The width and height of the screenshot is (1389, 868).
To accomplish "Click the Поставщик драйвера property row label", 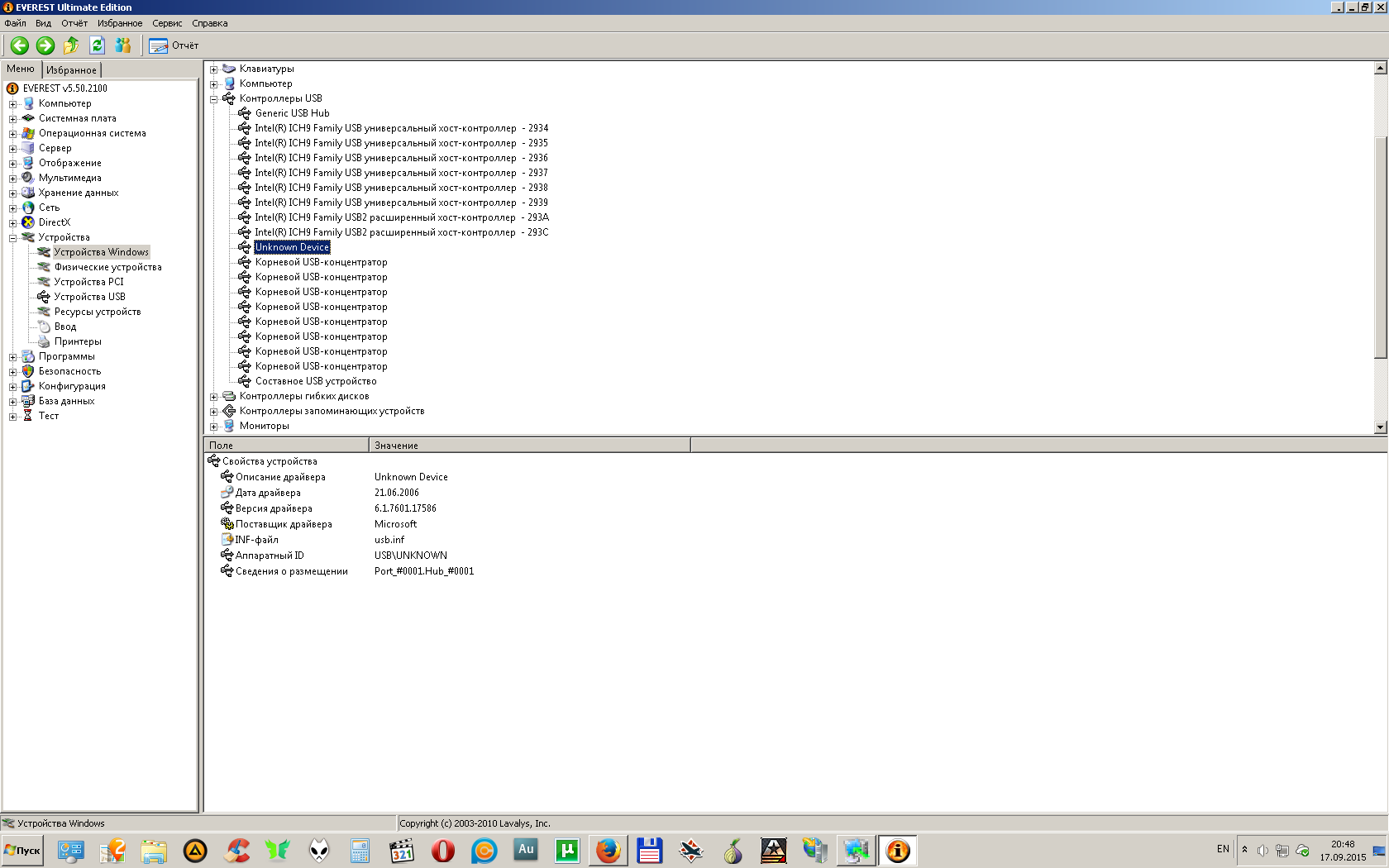I will pyautogui.click(x=284, y=524).
